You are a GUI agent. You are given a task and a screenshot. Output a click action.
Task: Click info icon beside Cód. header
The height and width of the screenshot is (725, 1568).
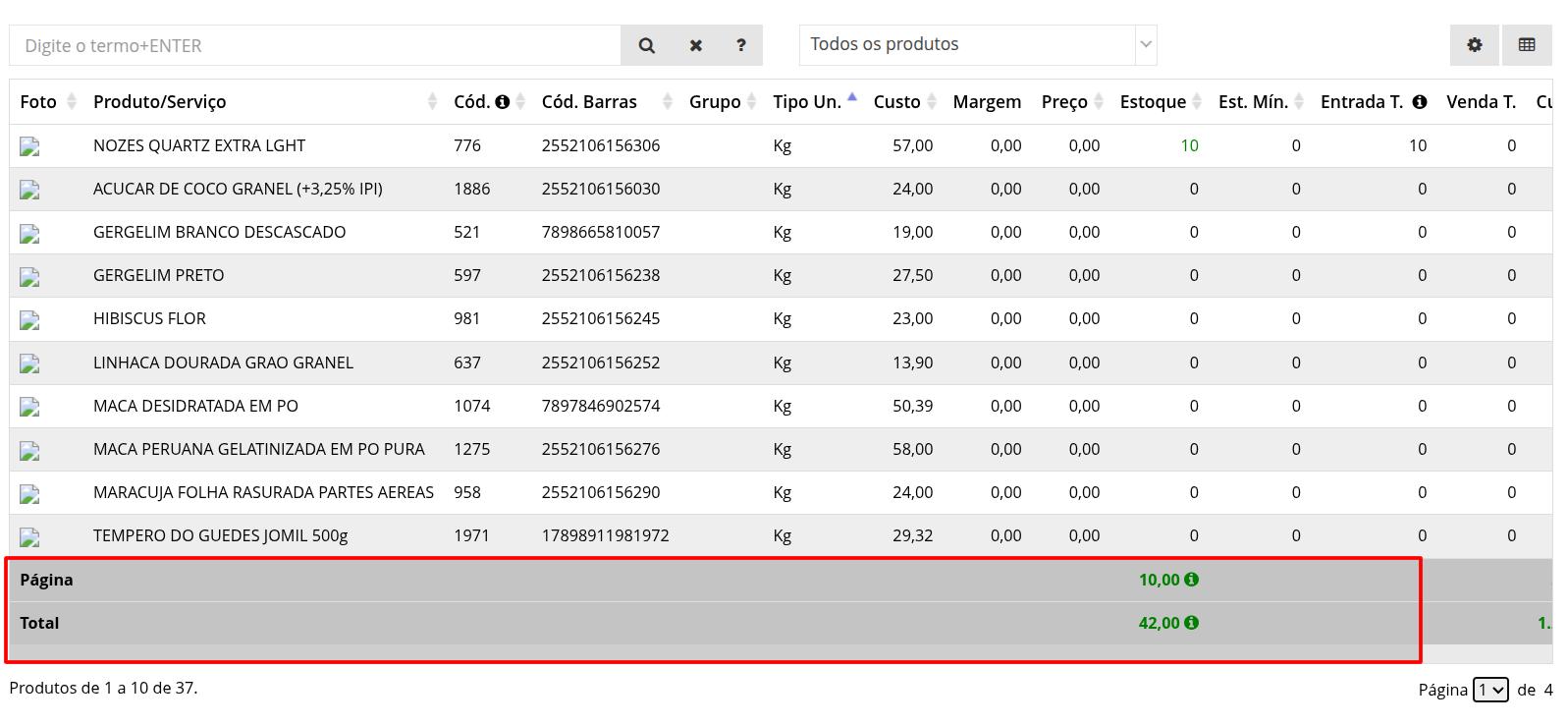click(x=503, y=102)
